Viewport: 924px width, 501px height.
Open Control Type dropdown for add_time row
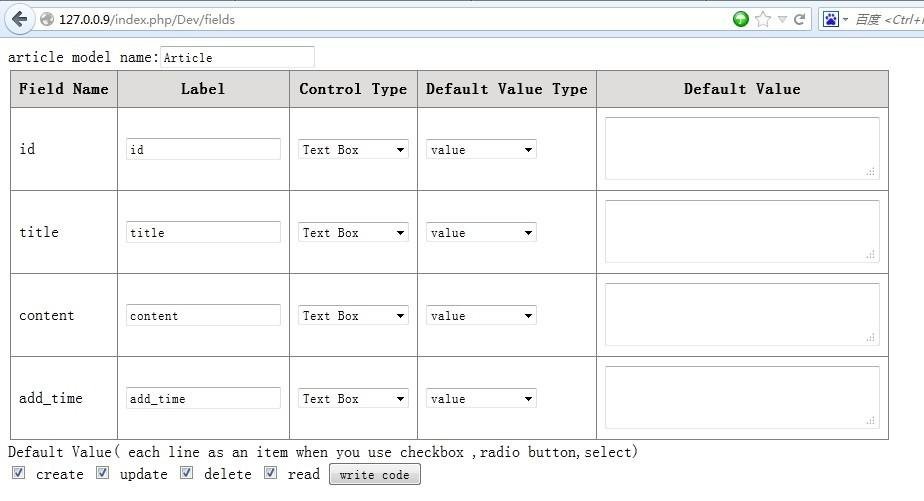click(x=354, y=398)
